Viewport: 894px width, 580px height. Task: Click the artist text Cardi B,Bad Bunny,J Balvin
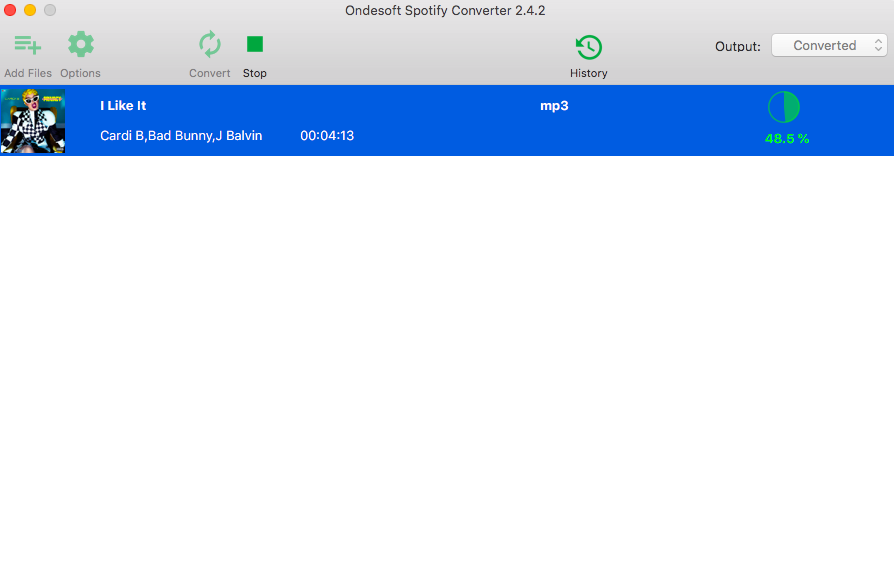181,136
